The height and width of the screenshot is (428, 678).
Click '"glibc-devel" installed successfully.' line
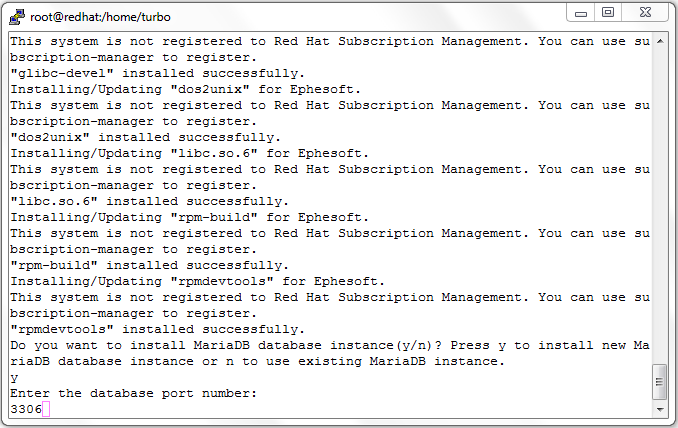point(158,73)
